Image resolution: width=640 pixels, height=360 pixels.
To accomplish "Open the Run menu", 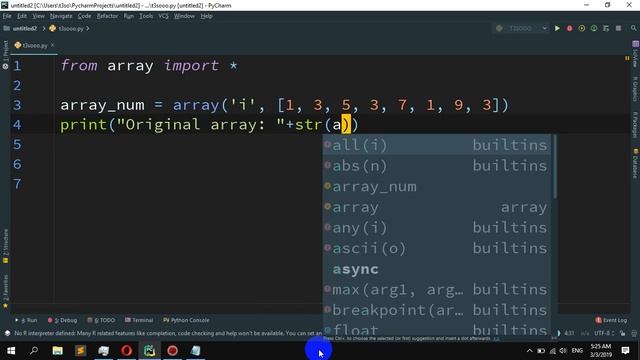I will [129, 16].
